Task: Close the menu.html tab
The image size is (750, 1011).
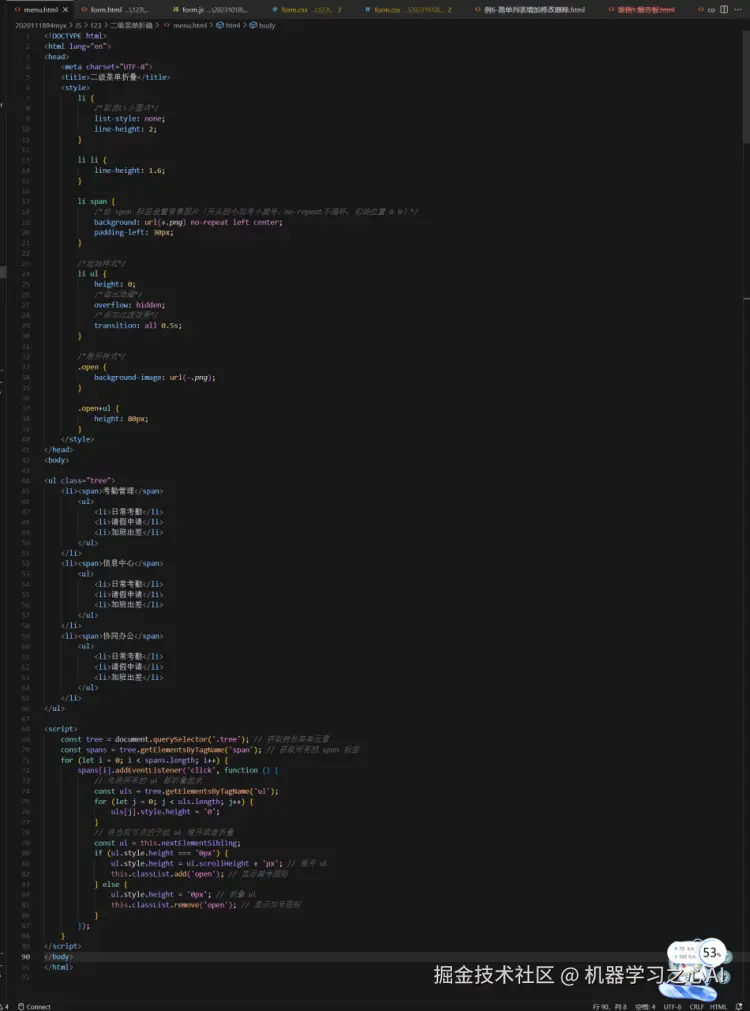Action: click(65, 10)
